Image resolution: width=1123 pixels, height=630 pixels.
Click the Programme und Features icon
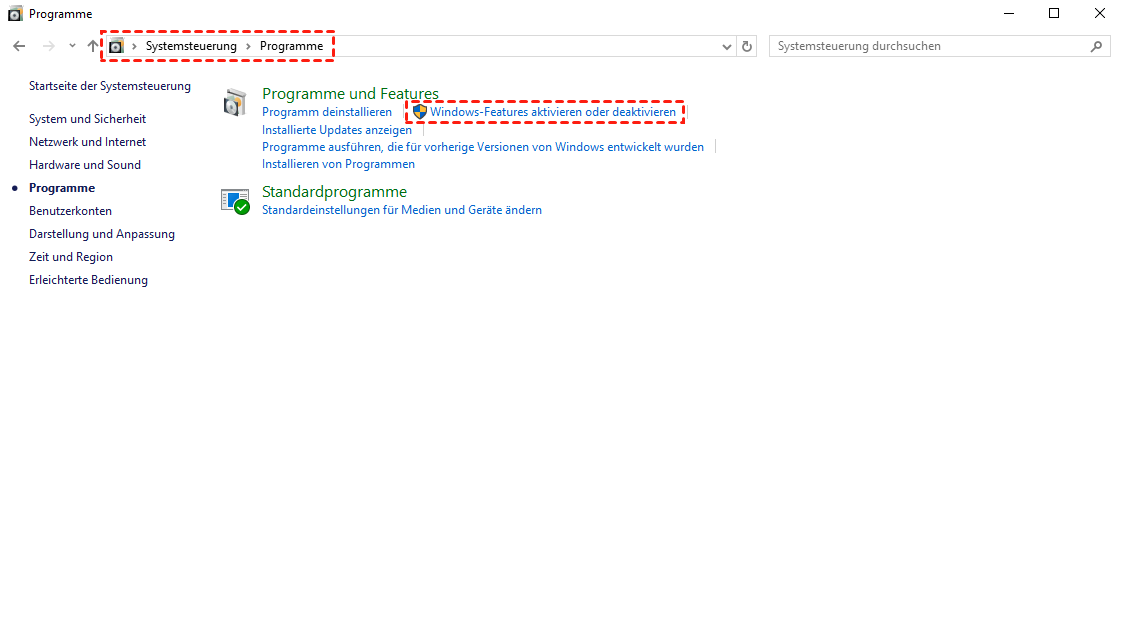click(x=234, y=102)
